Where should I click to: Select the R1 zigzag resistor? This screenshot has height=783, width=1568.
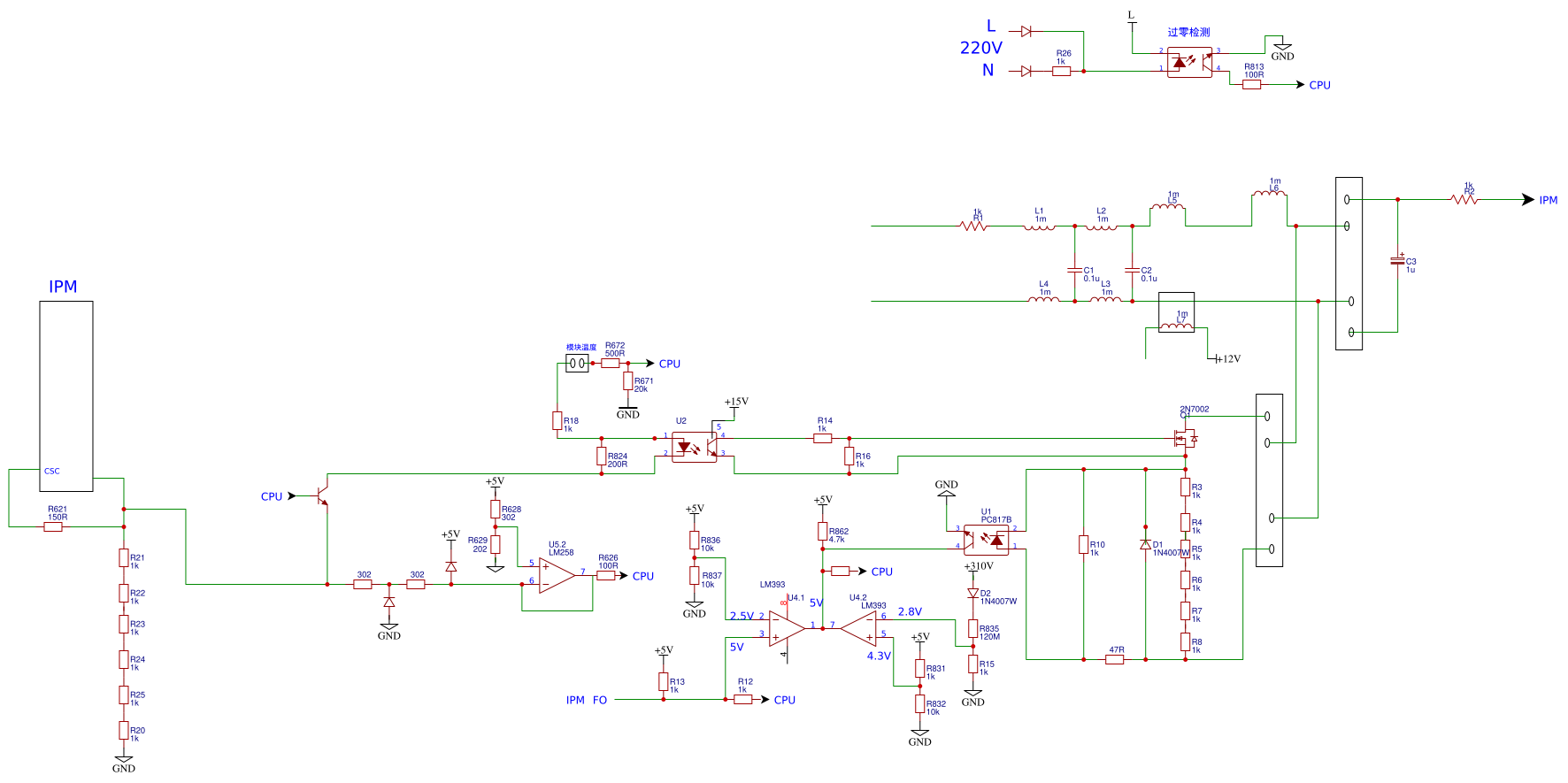tap(973, 226)
